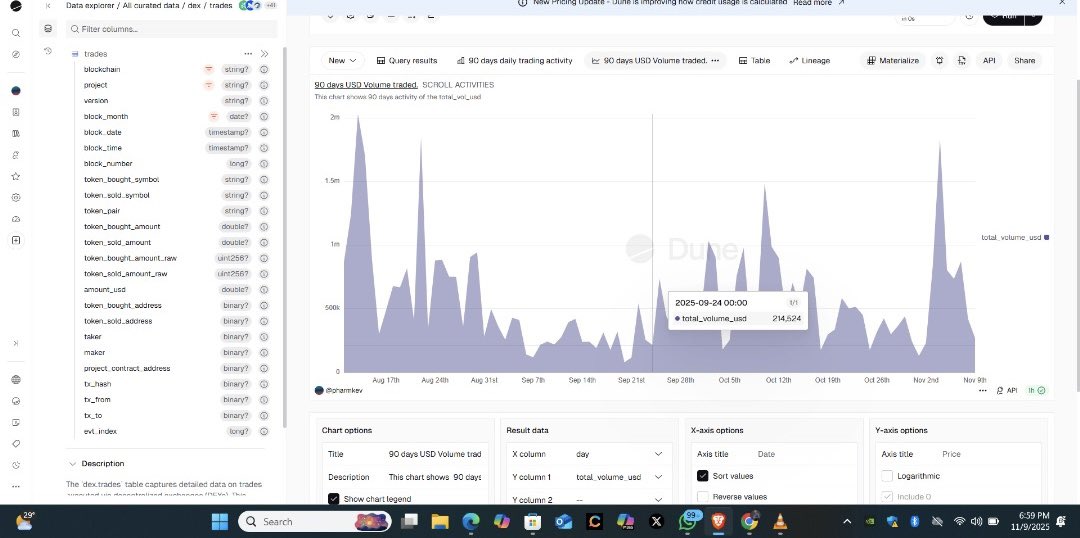Screen dimensions: 1080x538
Task: Toggle the Show chart legend checkbox
Action: (334, 499)
